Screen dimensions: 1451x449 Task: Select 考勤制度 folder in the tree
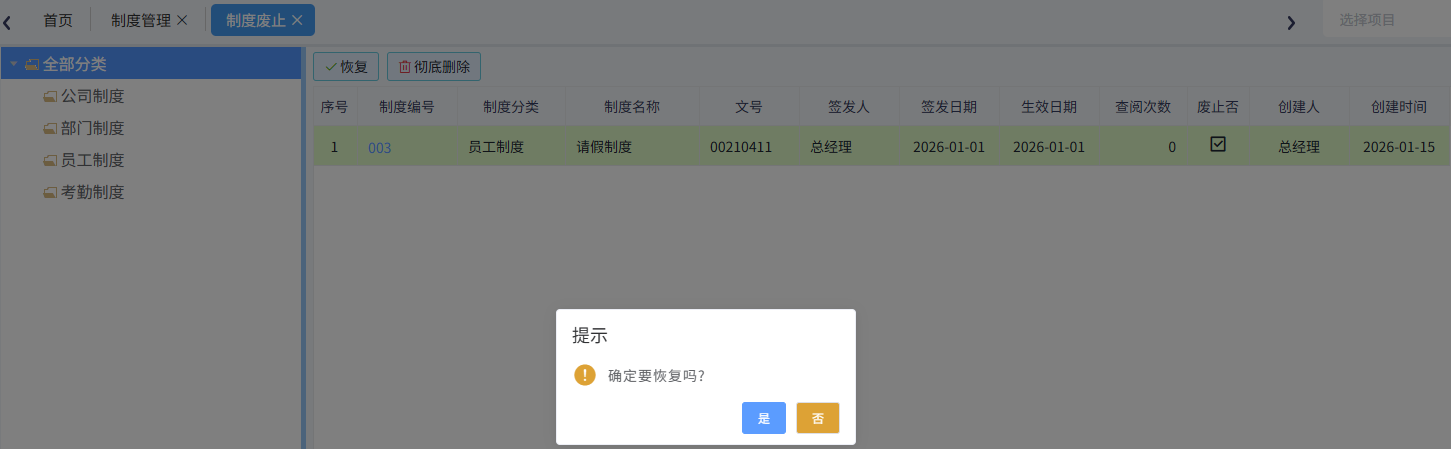[92, 192]
